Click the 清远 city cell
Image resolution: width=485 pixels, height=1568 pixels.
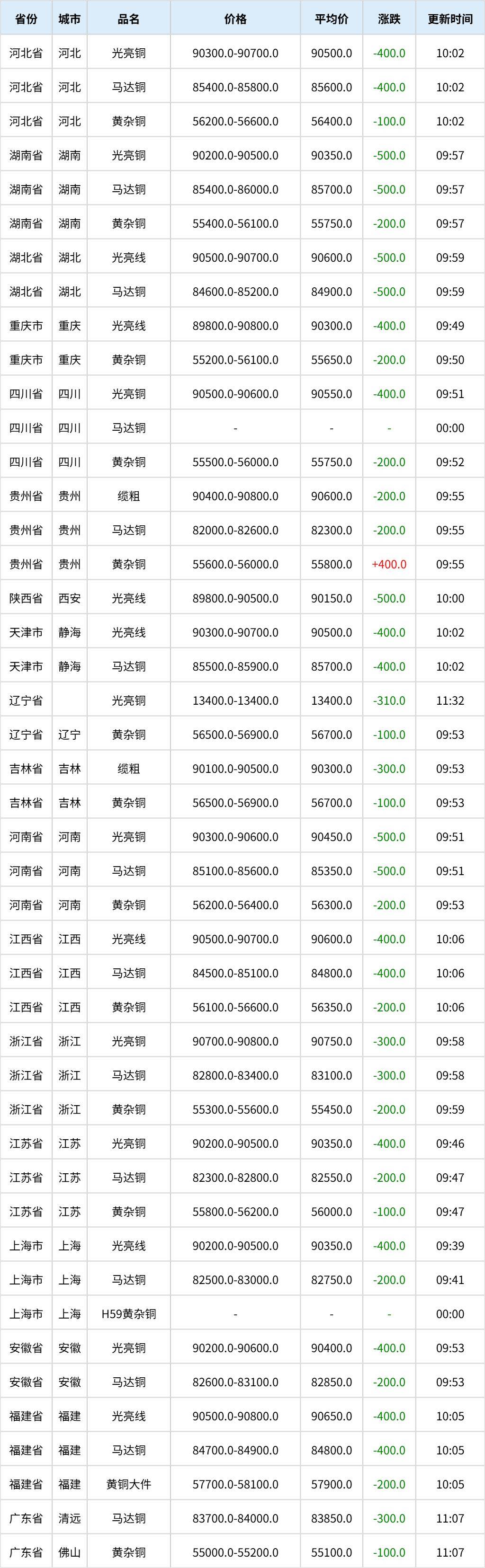tap(70, 1519)
